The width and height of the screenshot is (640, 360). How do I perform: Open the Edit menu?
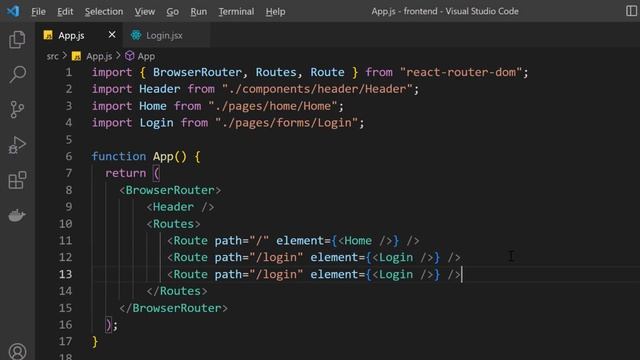pos(65,11)
